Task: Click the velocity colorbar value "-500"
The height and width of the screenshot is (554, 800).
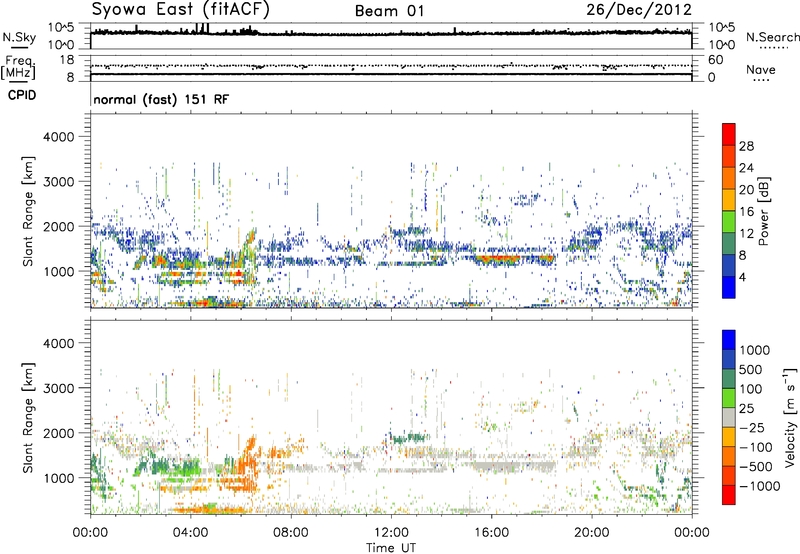Action: [x=756, y=467]
